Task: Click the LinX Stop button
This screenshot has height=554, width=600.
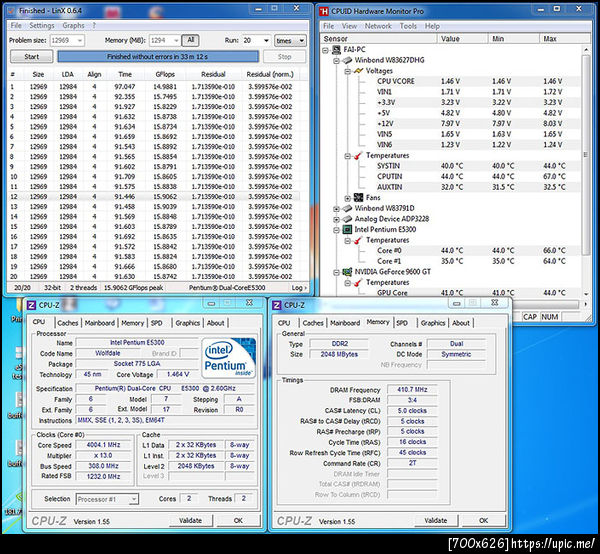Action: 284,57
